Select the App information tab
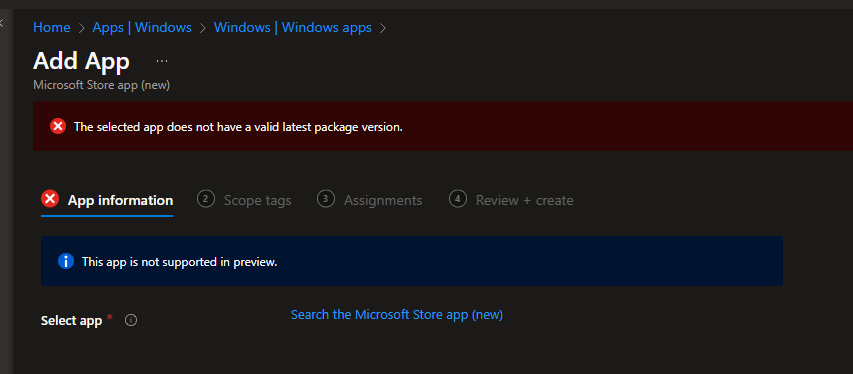This screenshot has height=374, width=853. [x=107, y=200]
